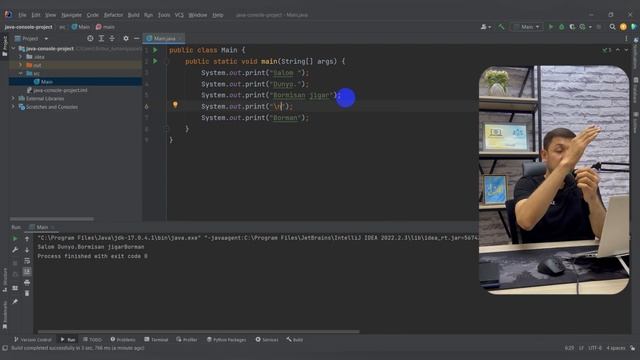This screenshot has width=640, height=360.
Task: Click the Debug bug icon in toolbar
Action: pos(562,27)
